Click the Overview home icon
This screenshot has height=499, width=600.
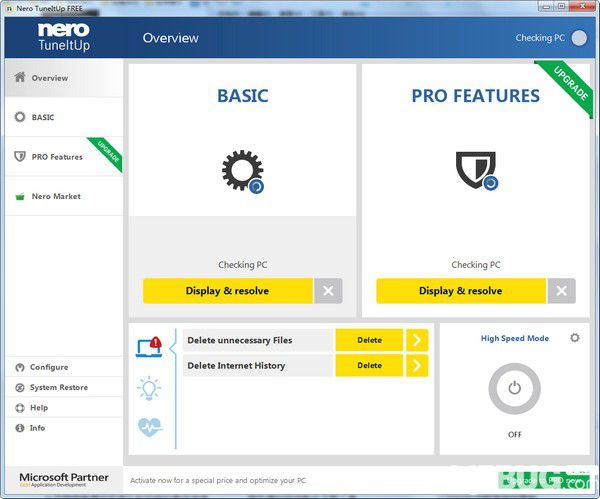20,77
